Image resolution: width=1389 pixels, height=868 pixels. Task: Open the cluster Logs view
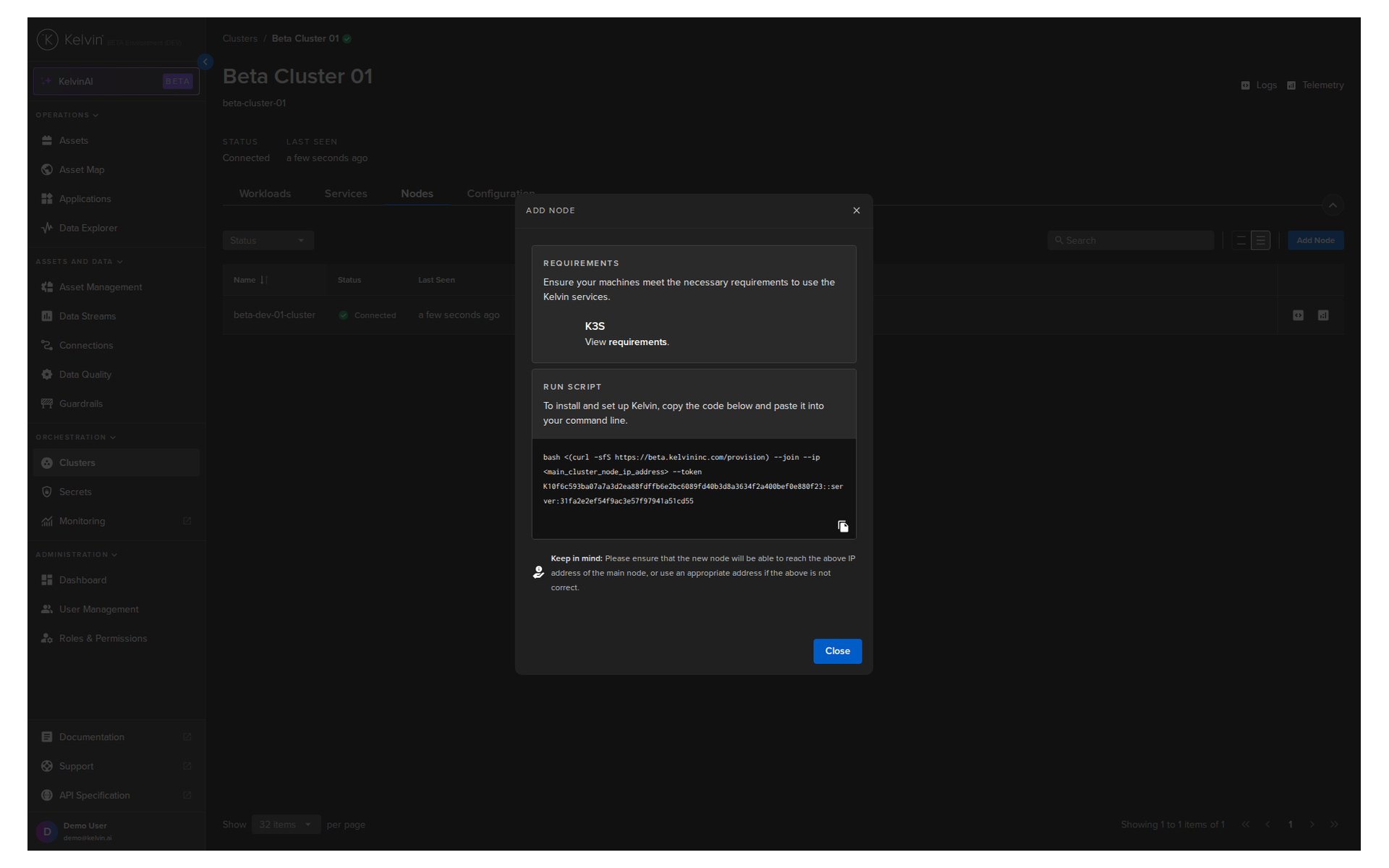(x=1260, y=85)
